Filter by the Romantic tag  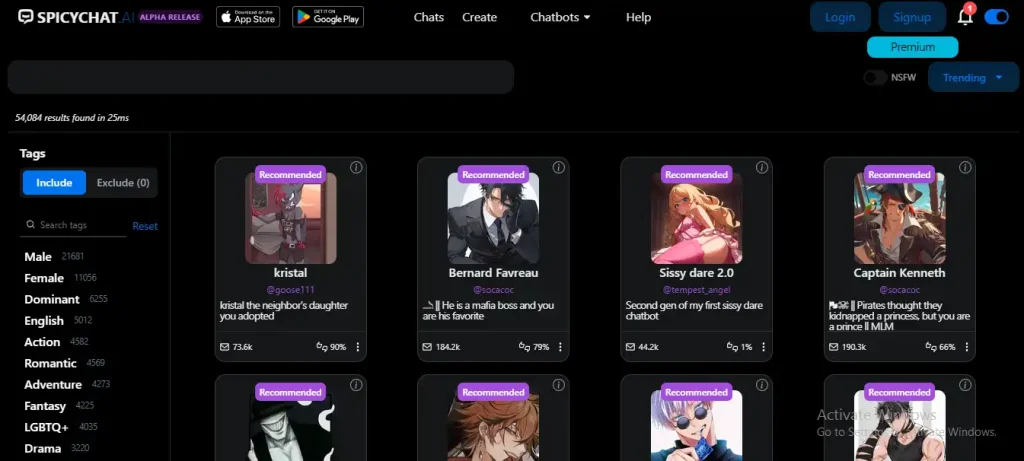[50, 363]
